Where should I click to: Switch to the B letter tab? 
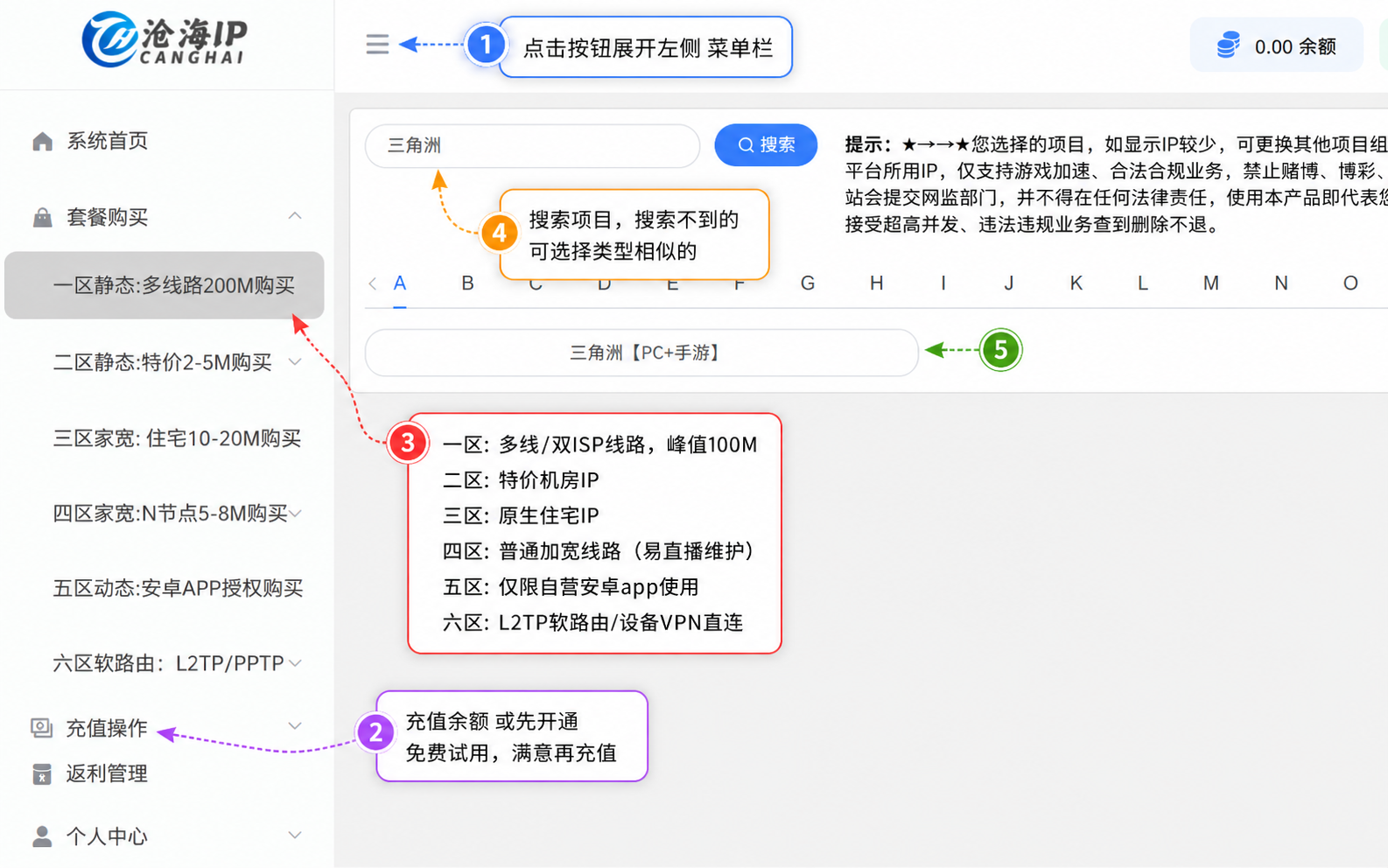468,283
